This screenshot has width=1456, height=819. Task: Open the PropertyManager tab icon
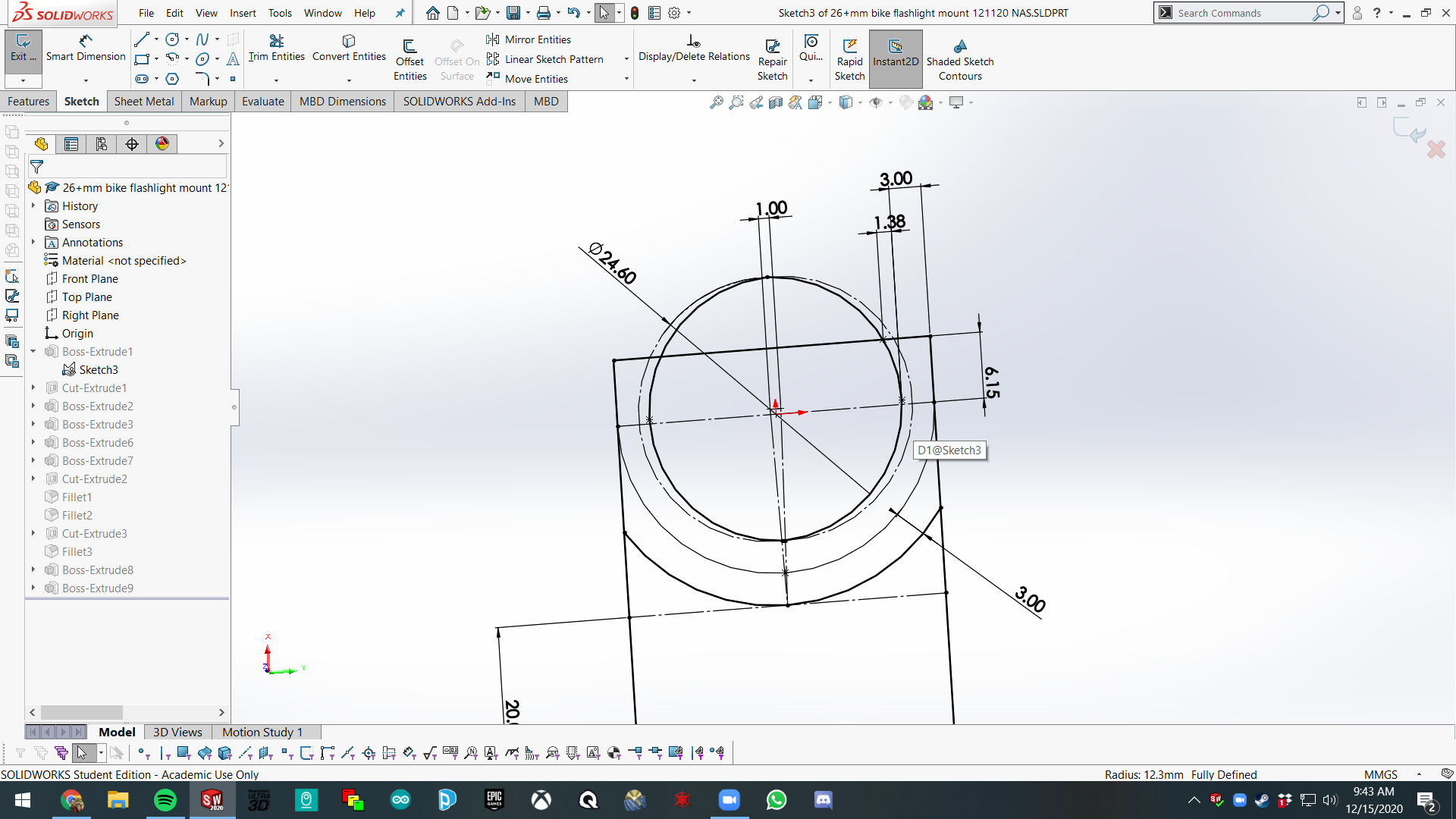pyautogui.click(x=71, y=144)
